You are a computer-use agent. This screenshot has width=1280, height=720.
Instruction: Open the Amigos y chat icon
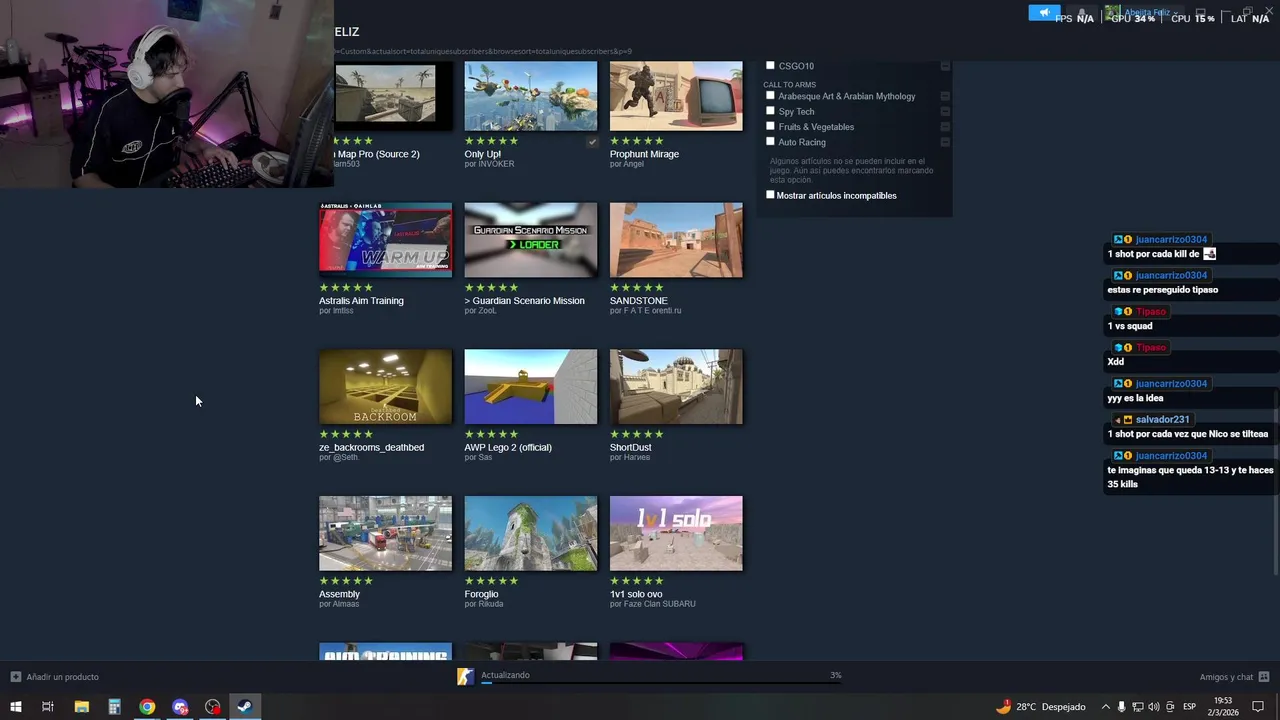pyautogui.click(x=1264, y=677)
